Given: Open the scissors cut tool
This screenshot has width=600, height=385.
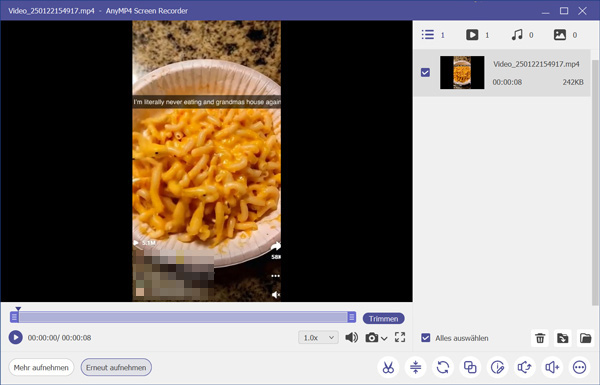Looking at the screenshot, I should click(388, 367).
